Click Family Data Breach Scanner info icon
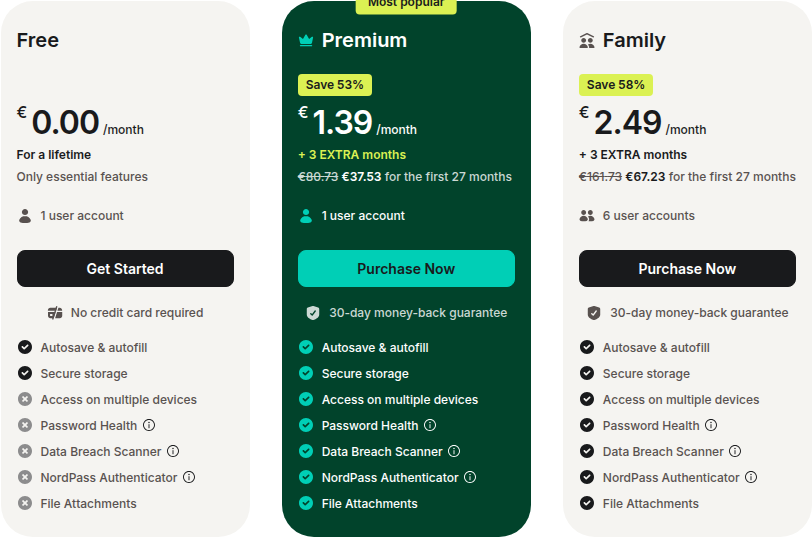Viewport: 812px width, 537px height. (735, 451)
